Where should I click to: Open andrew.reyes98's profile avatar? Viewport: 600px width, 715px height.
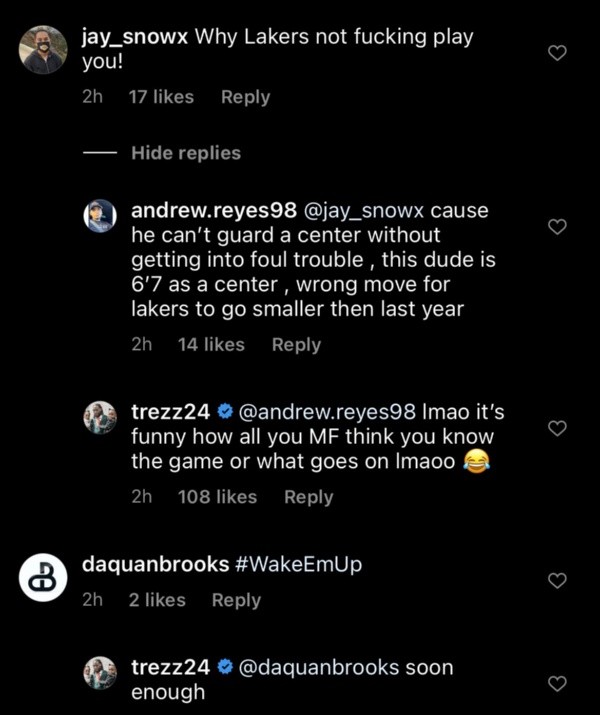tap(100, 216)
